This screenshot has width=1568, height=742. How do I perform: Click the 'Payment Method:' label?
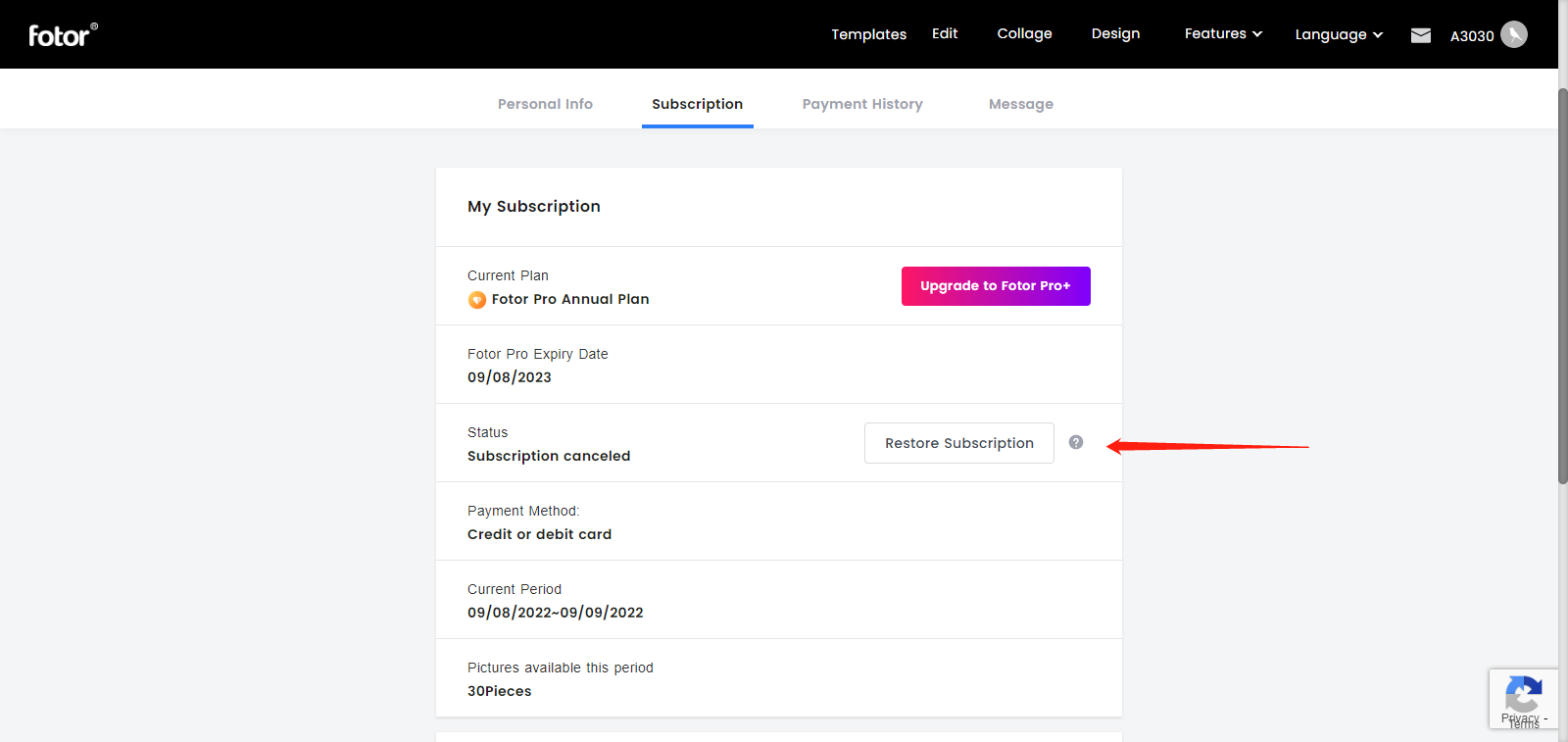click(523, 511)
